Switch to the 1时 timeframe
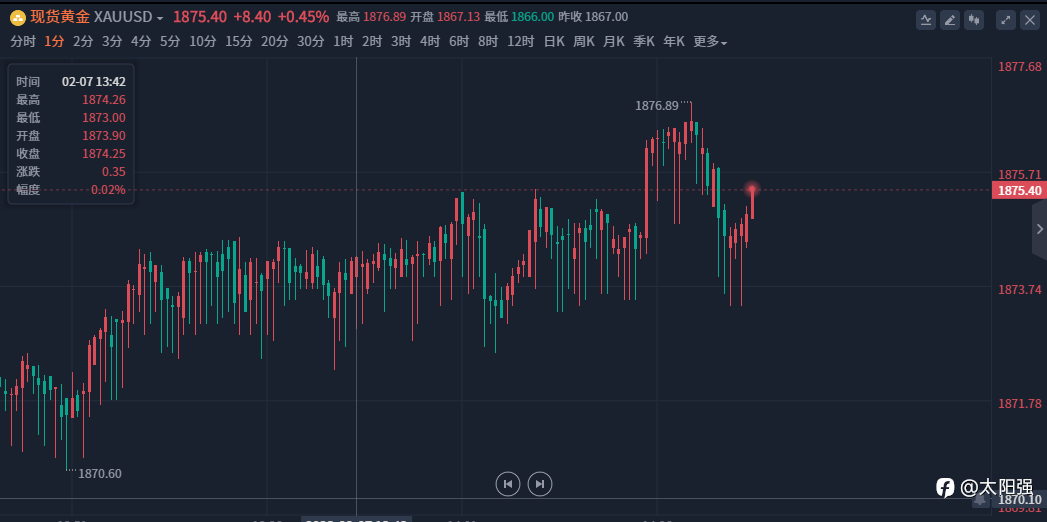 point(343,42)
